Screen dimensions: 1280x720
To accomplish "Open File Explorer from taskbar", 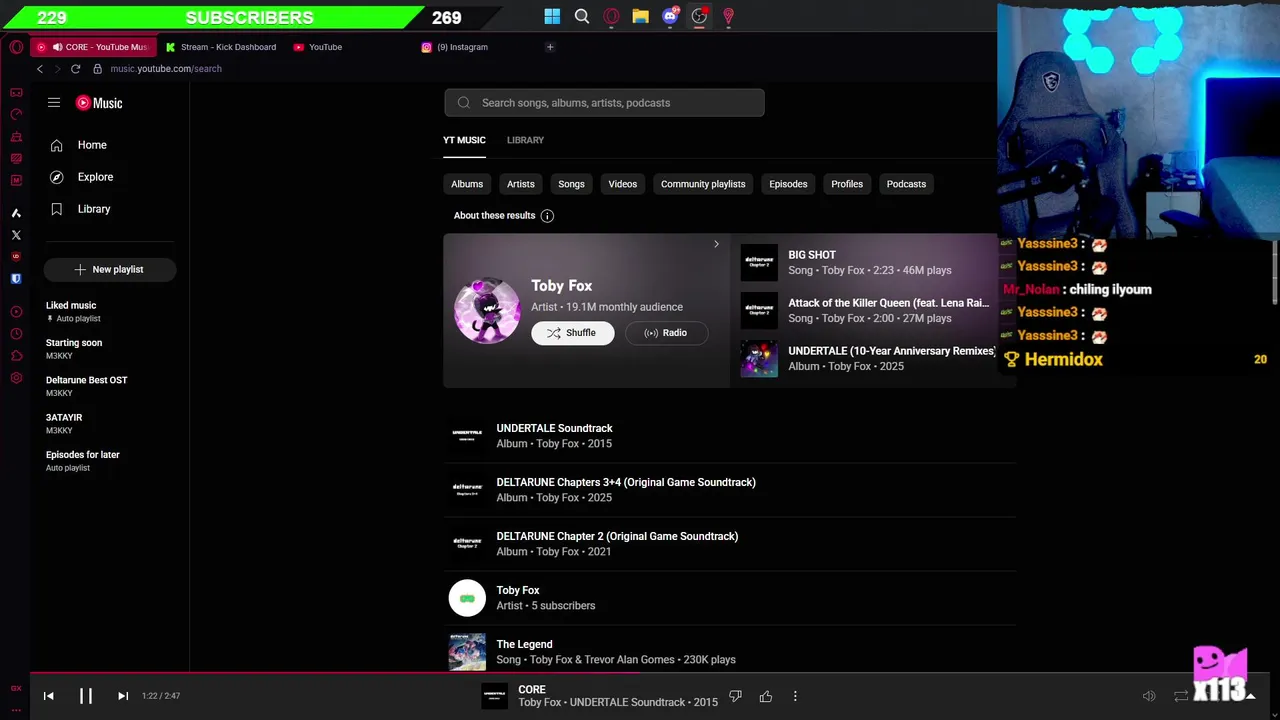I will click(640, 16).
